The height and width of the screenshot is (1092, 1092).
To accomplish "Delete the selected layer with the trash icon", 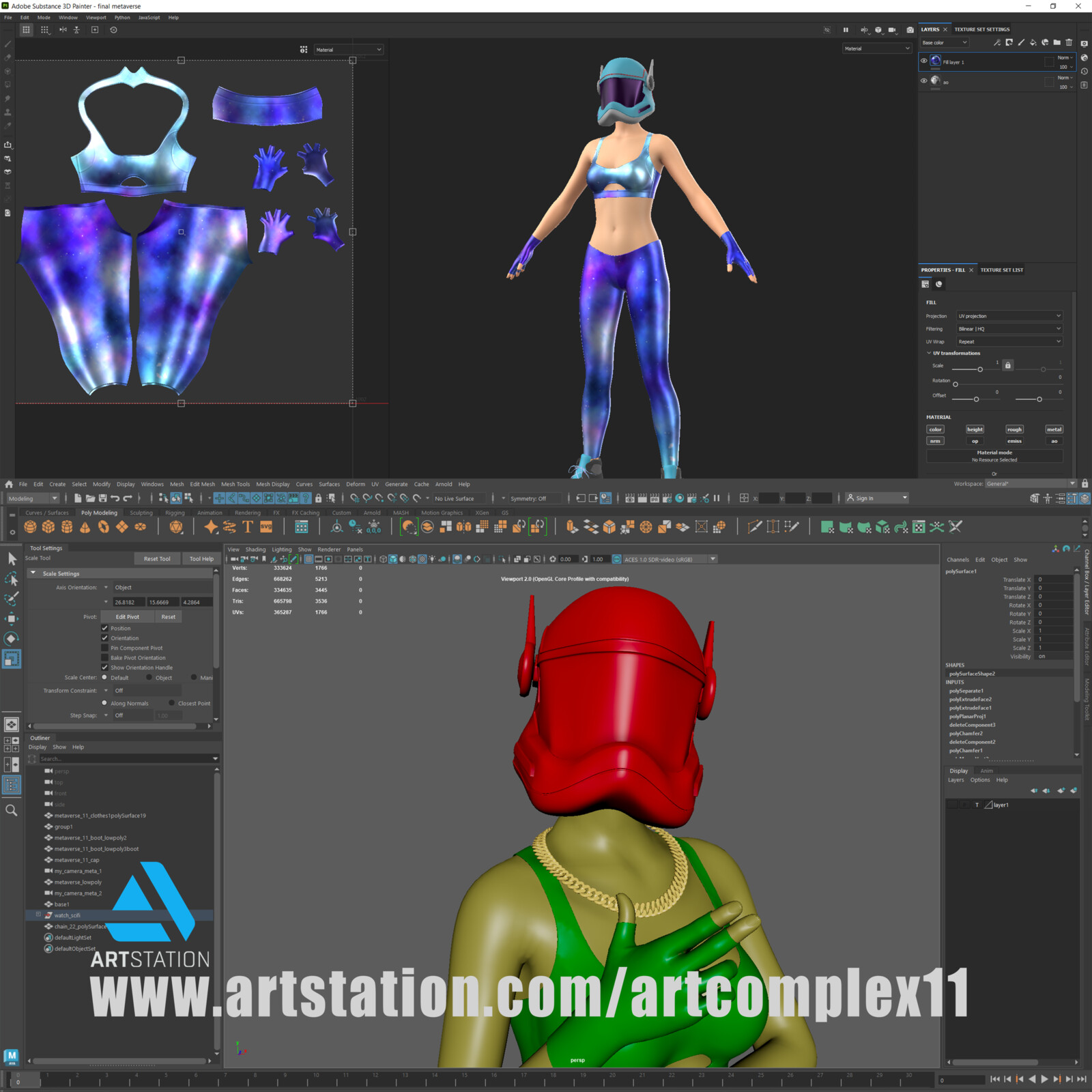I will click(1069, 42).
